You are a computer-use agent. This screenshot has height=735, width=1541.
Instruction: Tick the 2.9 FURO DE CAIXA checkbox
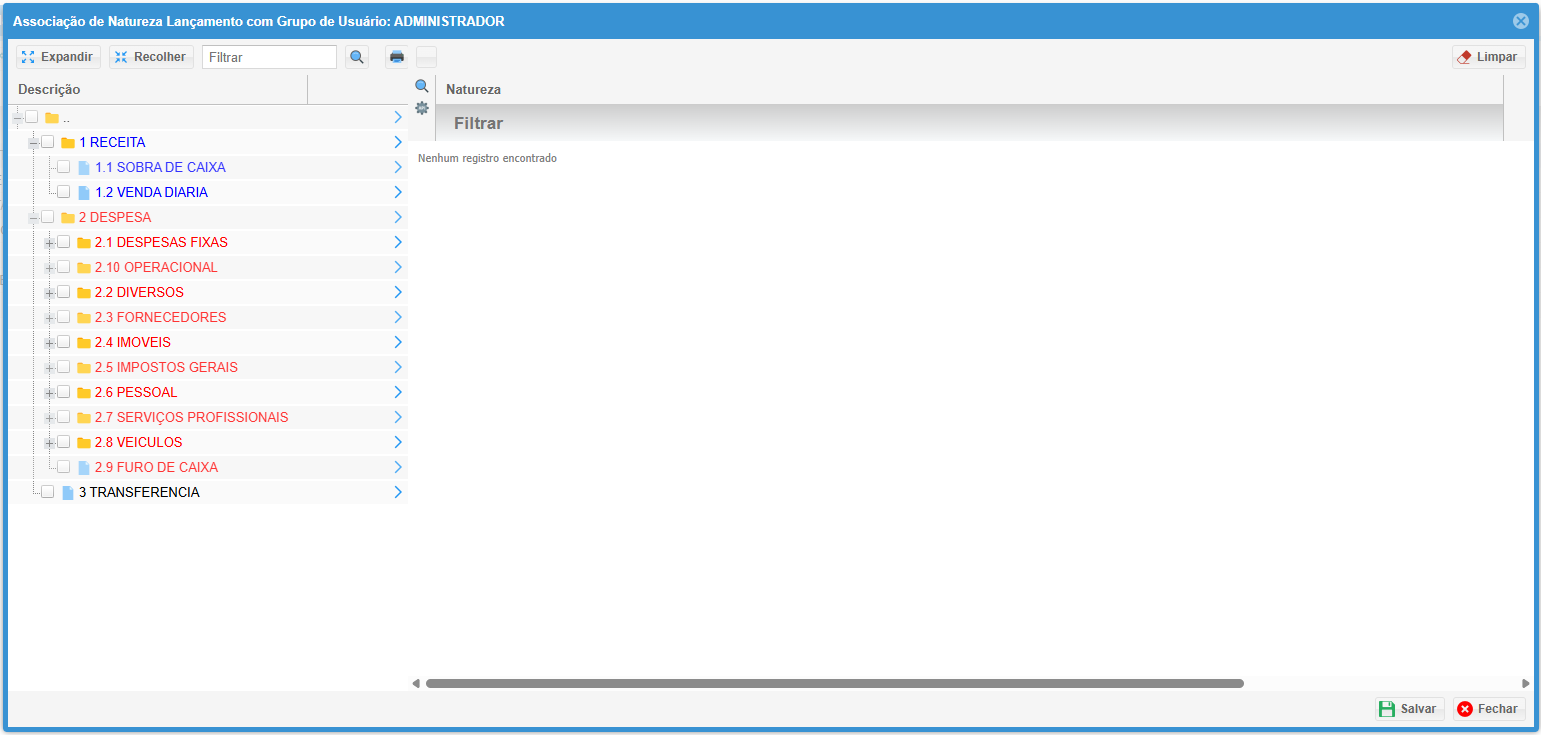pos(64,467)
